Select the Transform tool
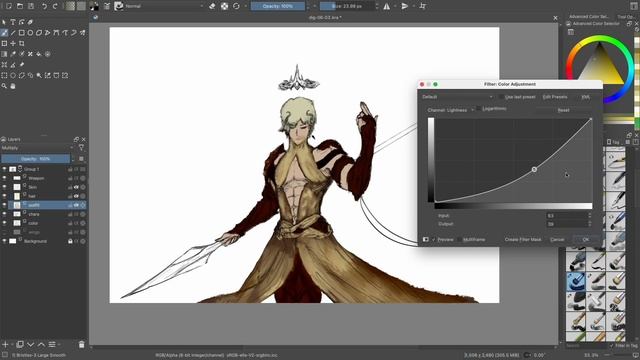The image size is (640, 360). point(4,43)
